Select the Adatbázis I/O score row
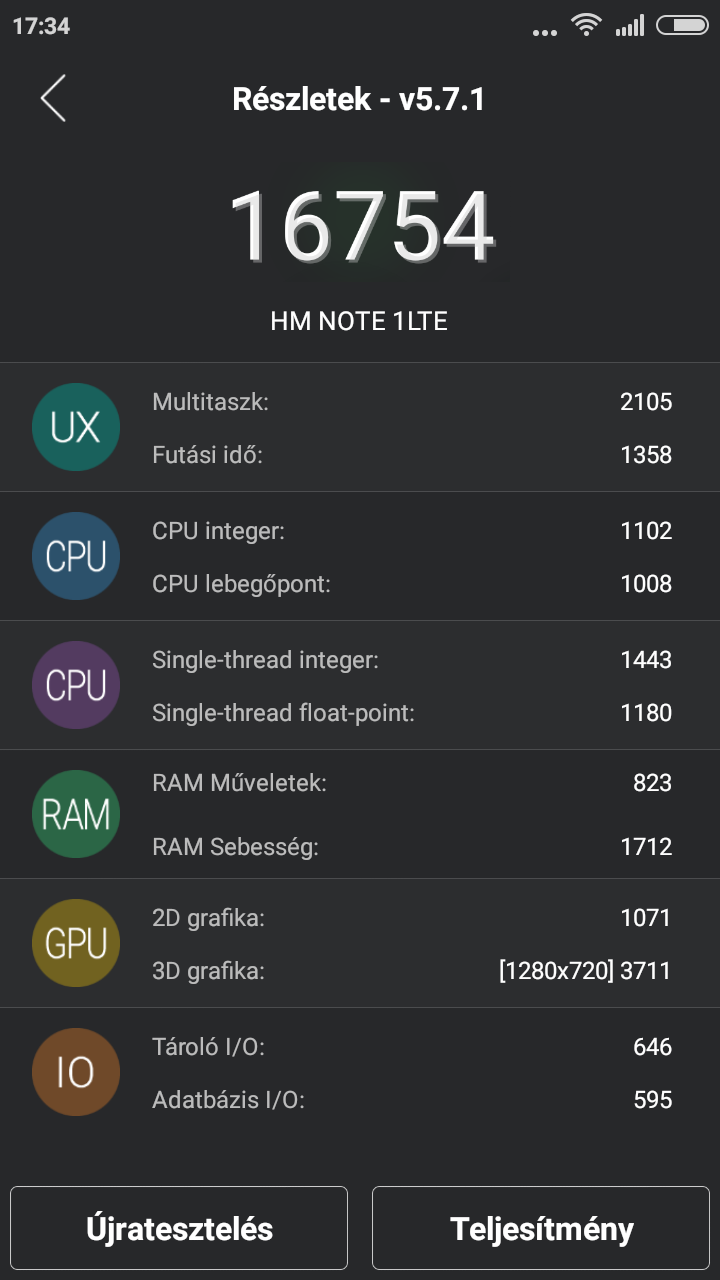Image resolution: width=720 pixels, height=1280 pixels. 411,1100
